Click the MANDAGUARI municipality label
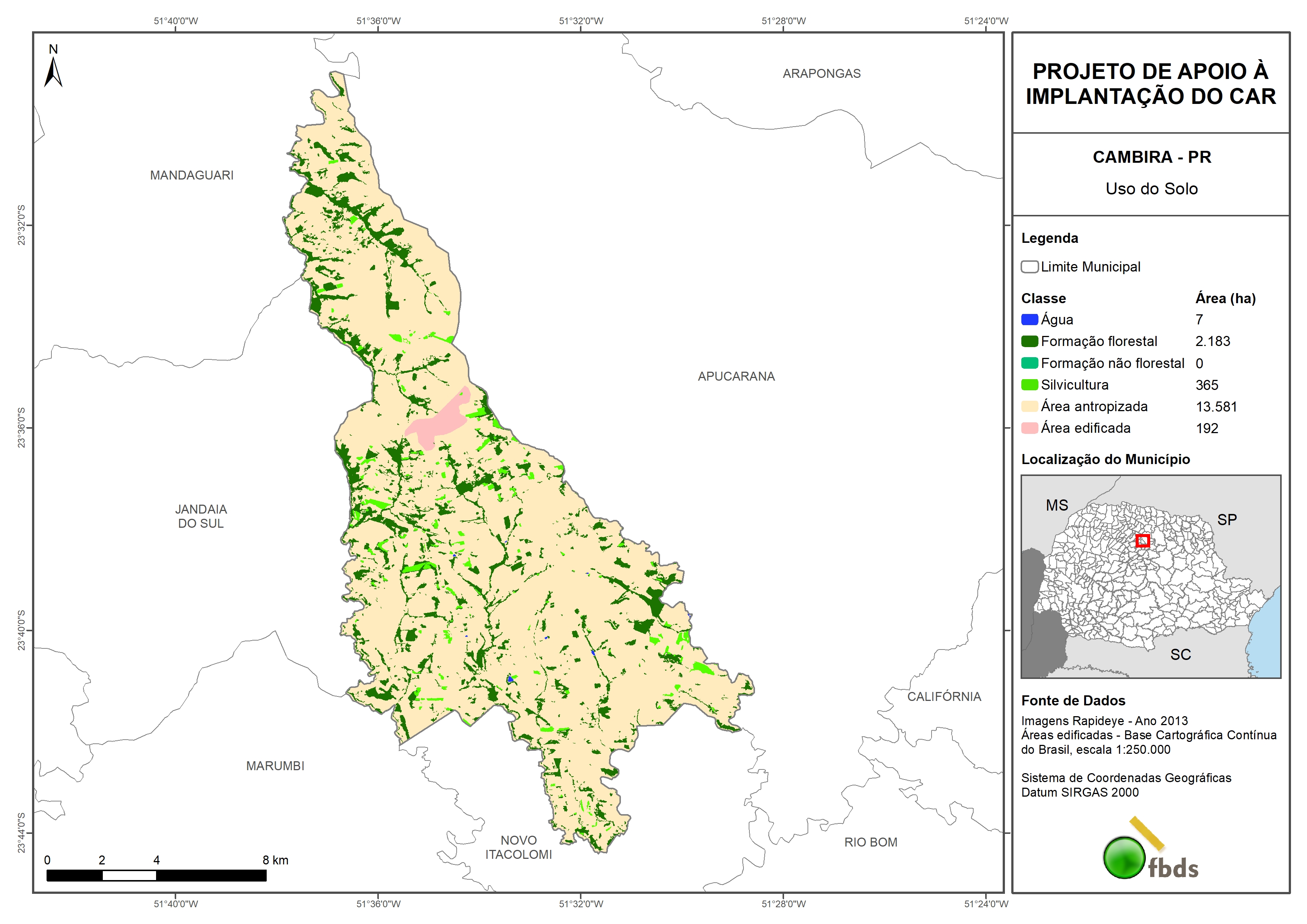The image size is (1307, 924). tap(192, 175)
